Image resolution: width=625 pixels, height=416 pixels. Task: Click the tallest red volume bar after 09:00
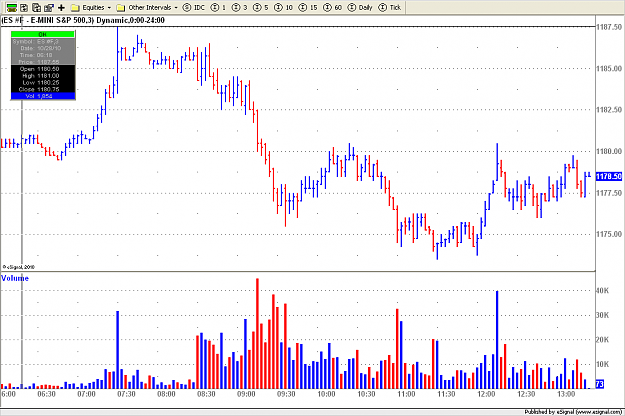click(257, 334)
